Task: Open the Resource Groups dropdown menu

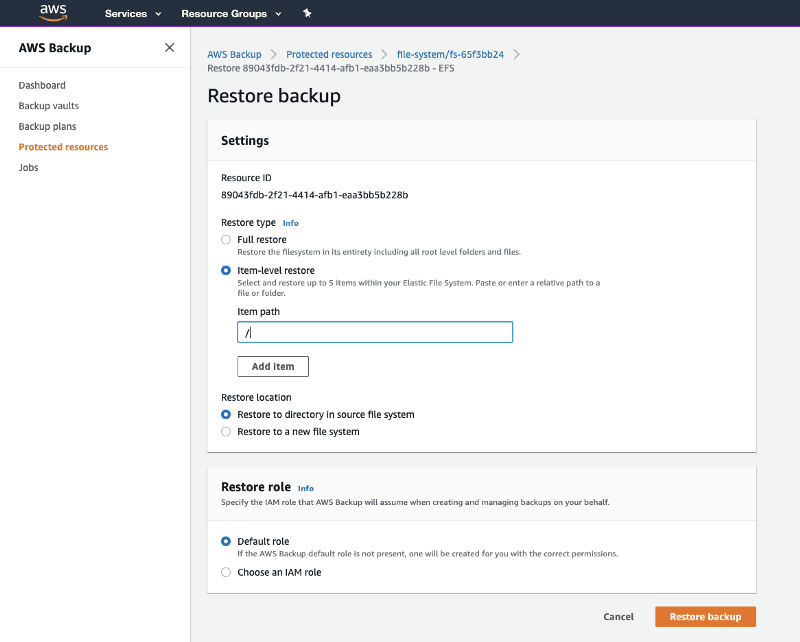Action: 231,14
